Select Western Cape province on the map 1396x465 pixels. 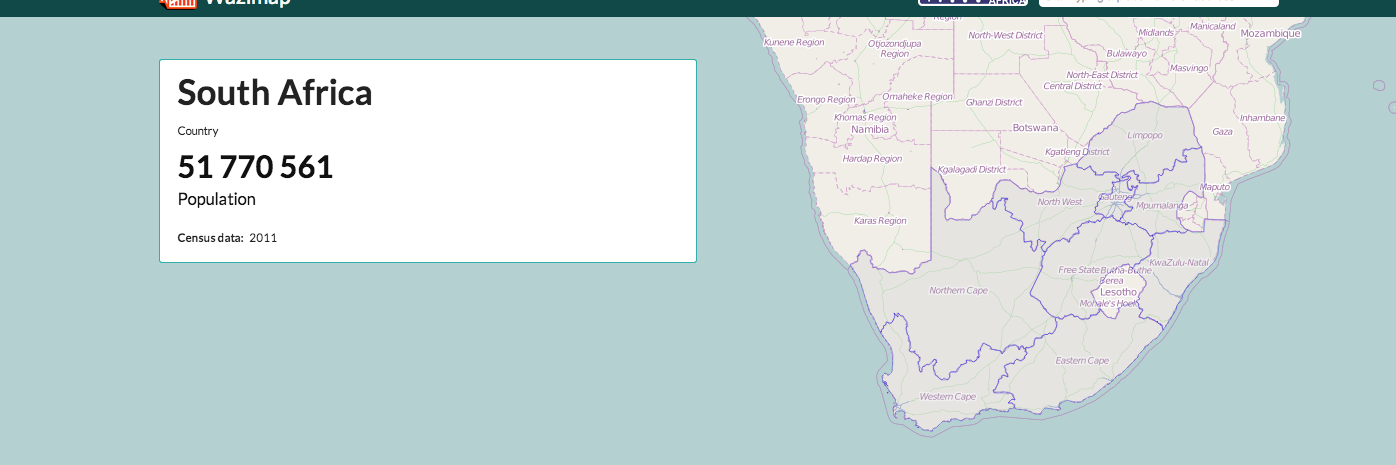pos(948,397)
